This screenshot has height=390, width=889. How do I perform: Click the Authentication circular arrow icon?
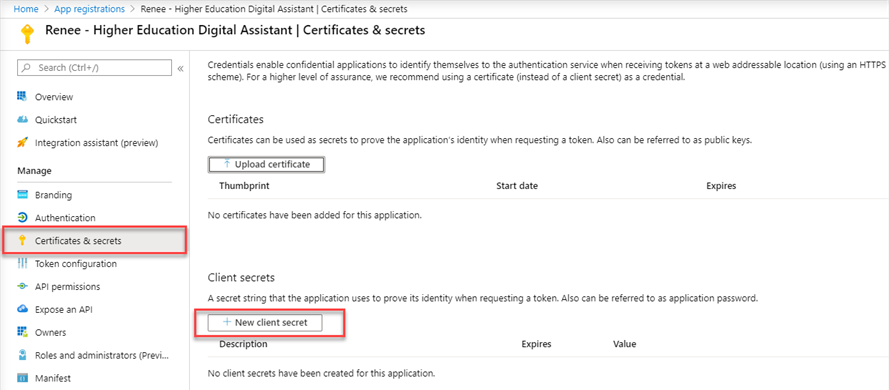22,218
